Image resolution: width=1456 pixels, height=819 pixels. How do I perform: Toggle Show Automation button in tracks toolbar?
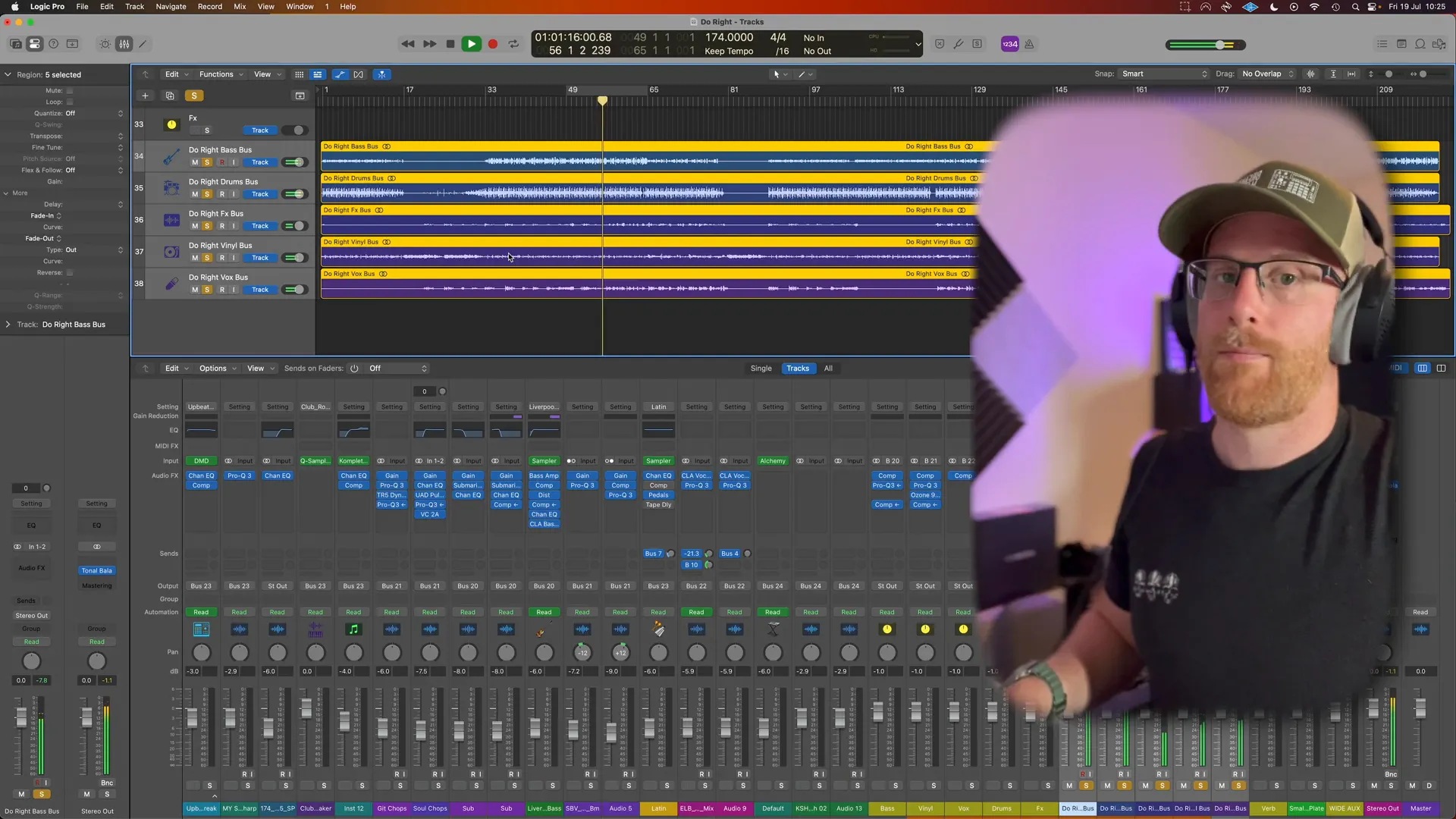tap(340, 74)
